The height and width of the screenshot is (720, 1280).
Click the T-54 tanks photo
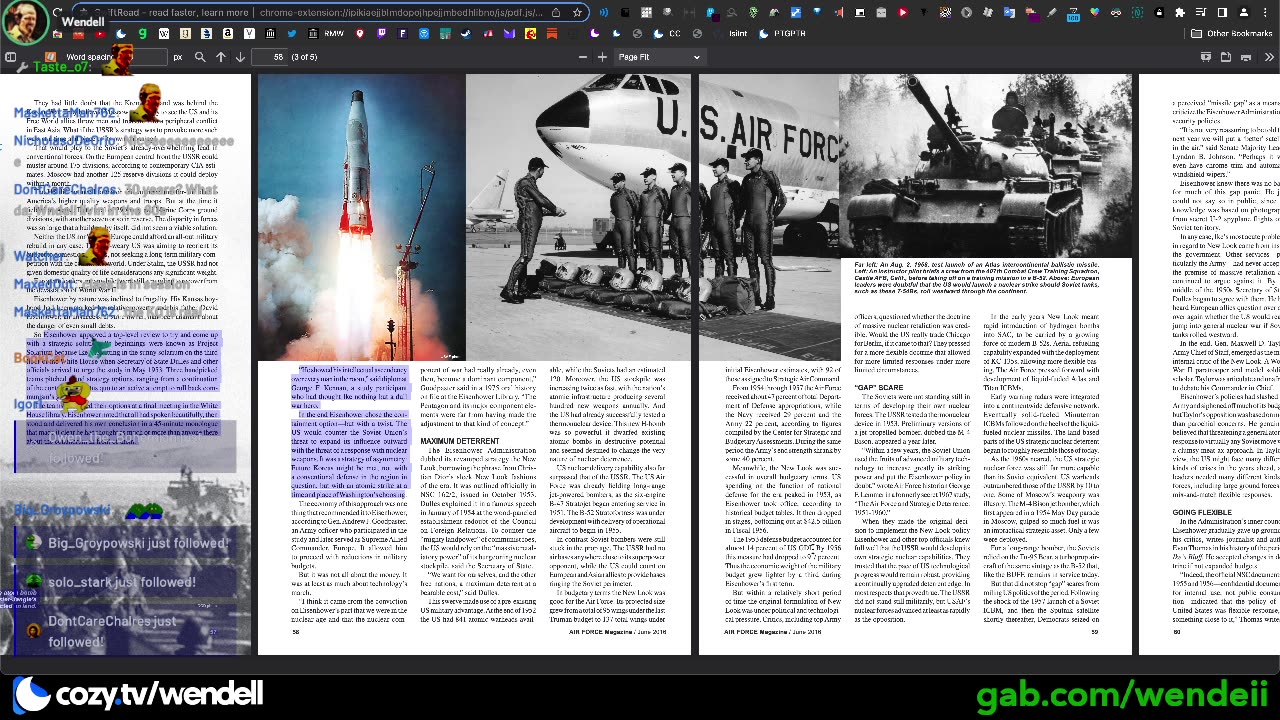click(985, 166)
